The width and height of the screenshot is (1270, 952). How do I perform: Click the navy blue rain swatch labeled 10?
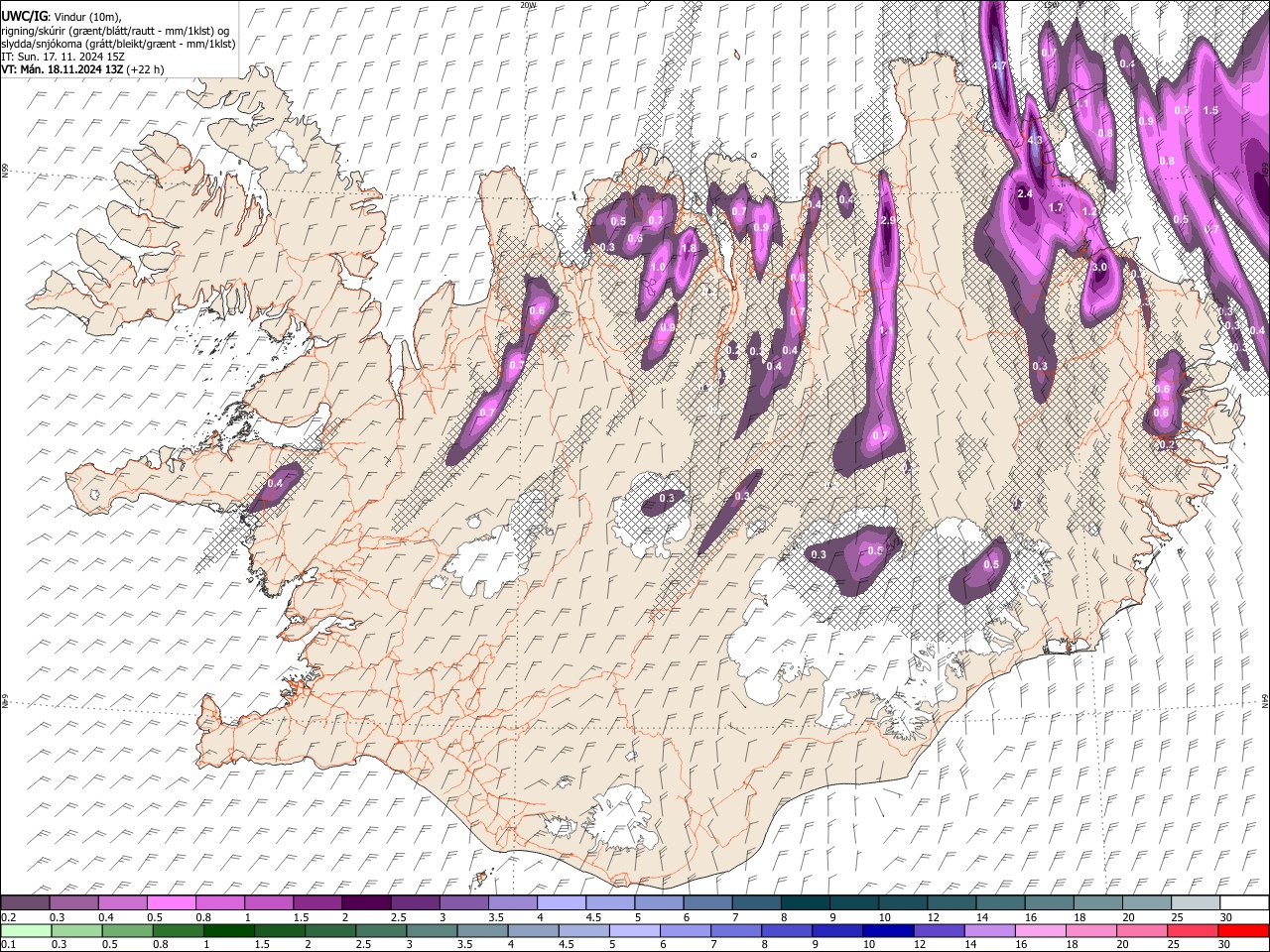pyautogui.click(x=887, y=930)
